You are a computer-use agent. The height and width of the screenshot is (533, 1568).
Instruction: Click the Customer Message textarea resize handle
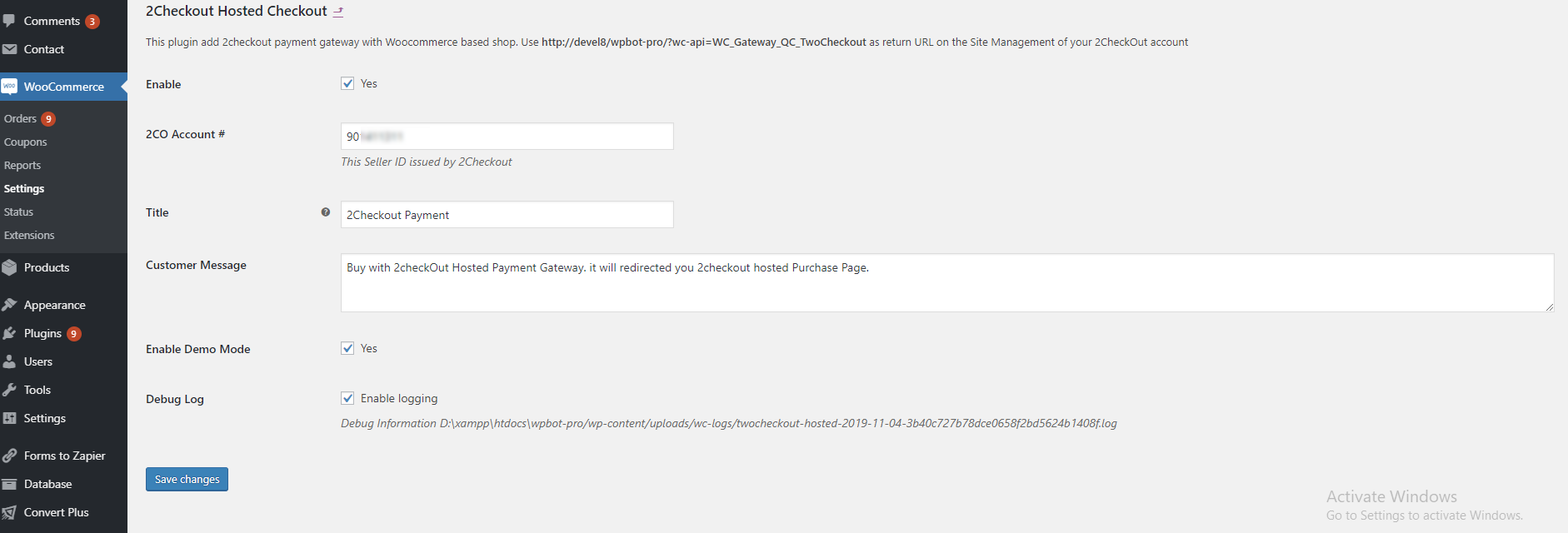click(1549, 307)
